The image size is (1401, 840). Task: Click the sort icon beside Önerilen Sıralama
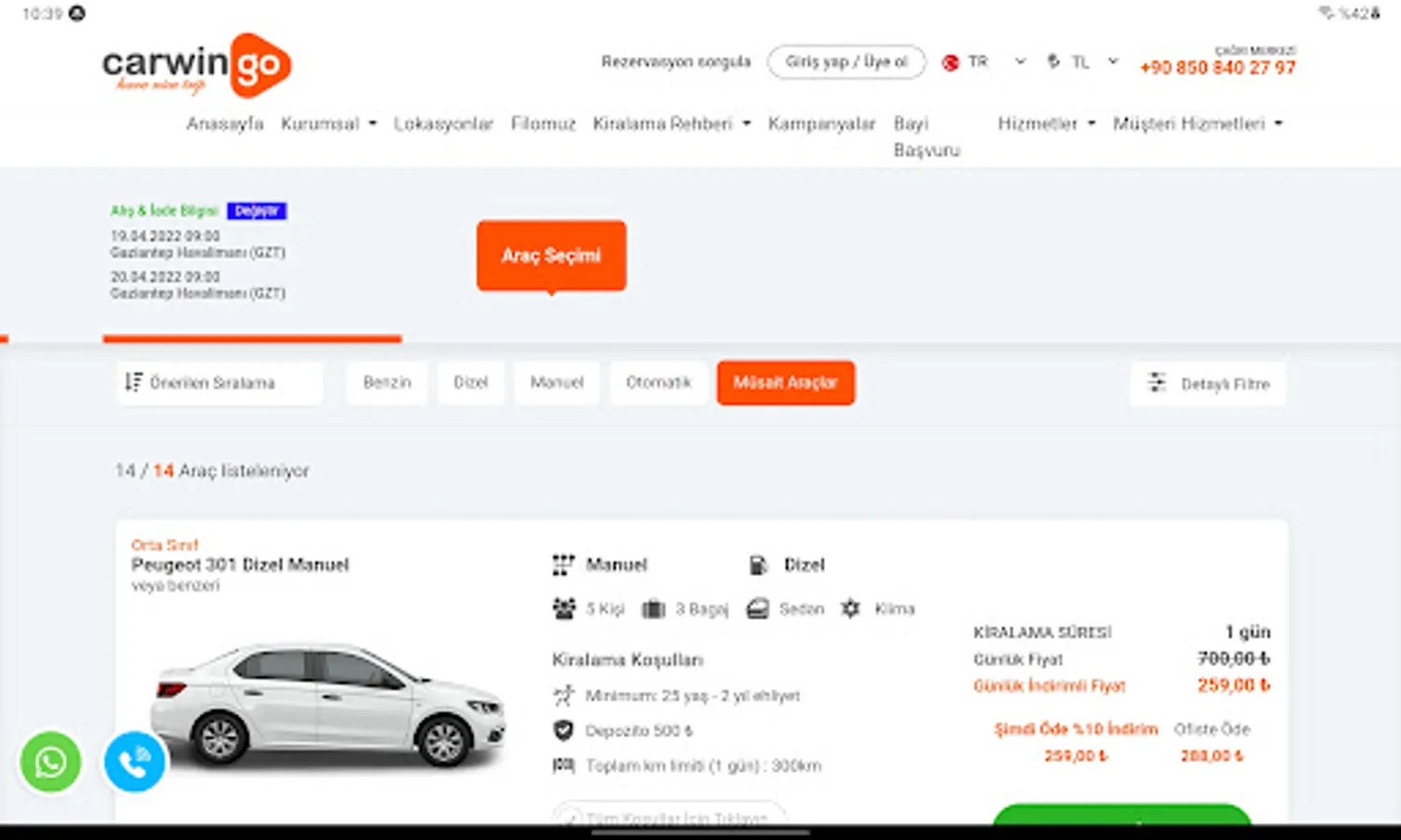click(133, 382)
